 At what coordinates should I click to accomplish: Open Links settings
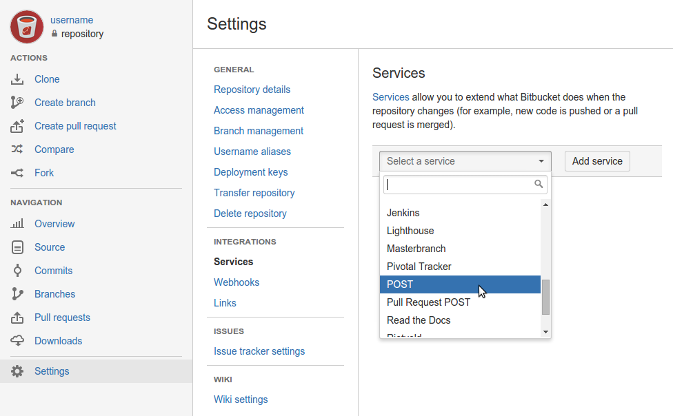pos(225,303)
